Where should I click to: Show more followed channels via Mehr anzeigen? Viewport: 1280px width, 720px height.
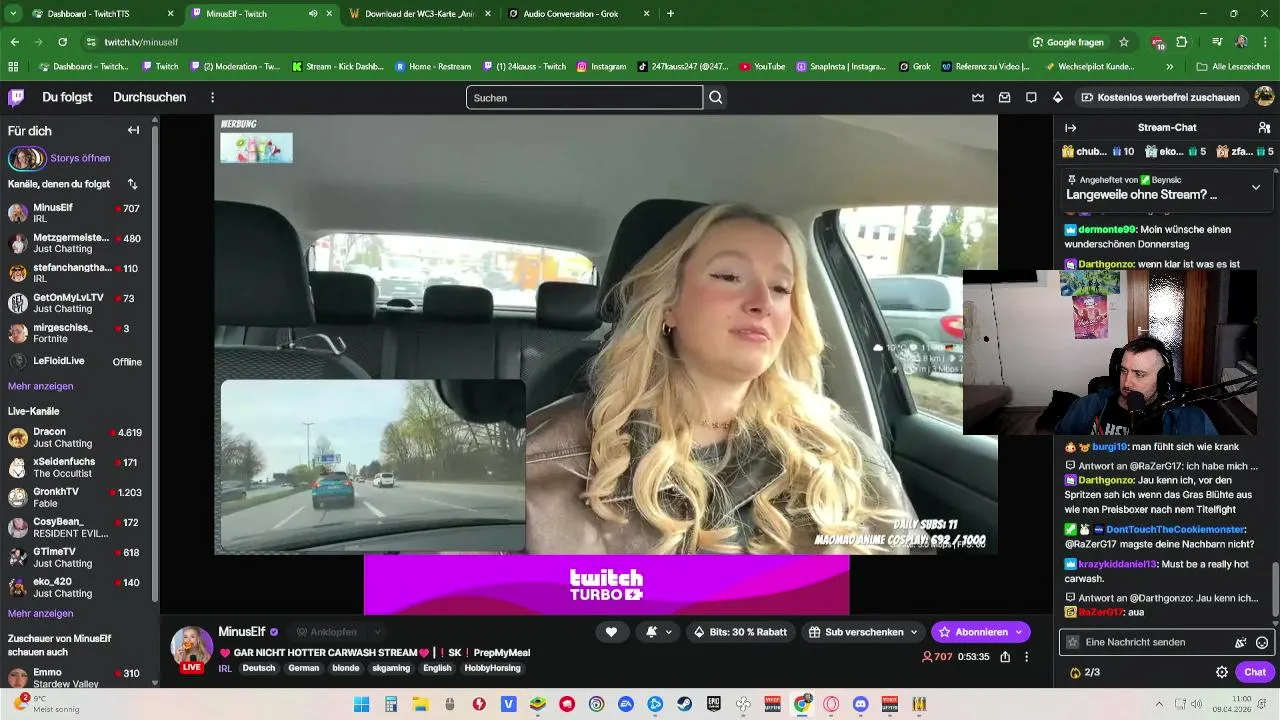pos(40,386)
